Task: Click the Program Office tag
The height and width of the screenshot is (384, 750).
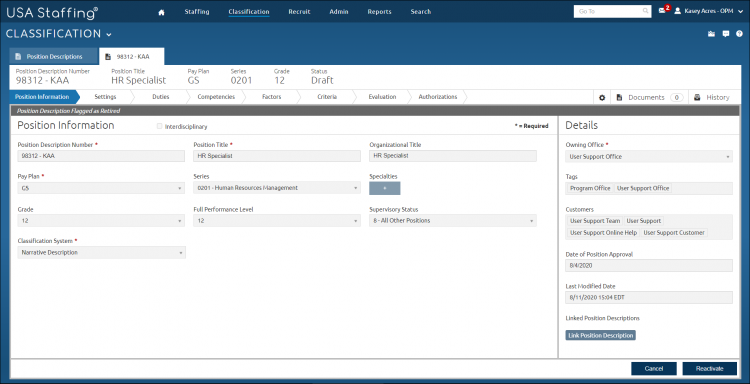Action: [x=590, y=188]
